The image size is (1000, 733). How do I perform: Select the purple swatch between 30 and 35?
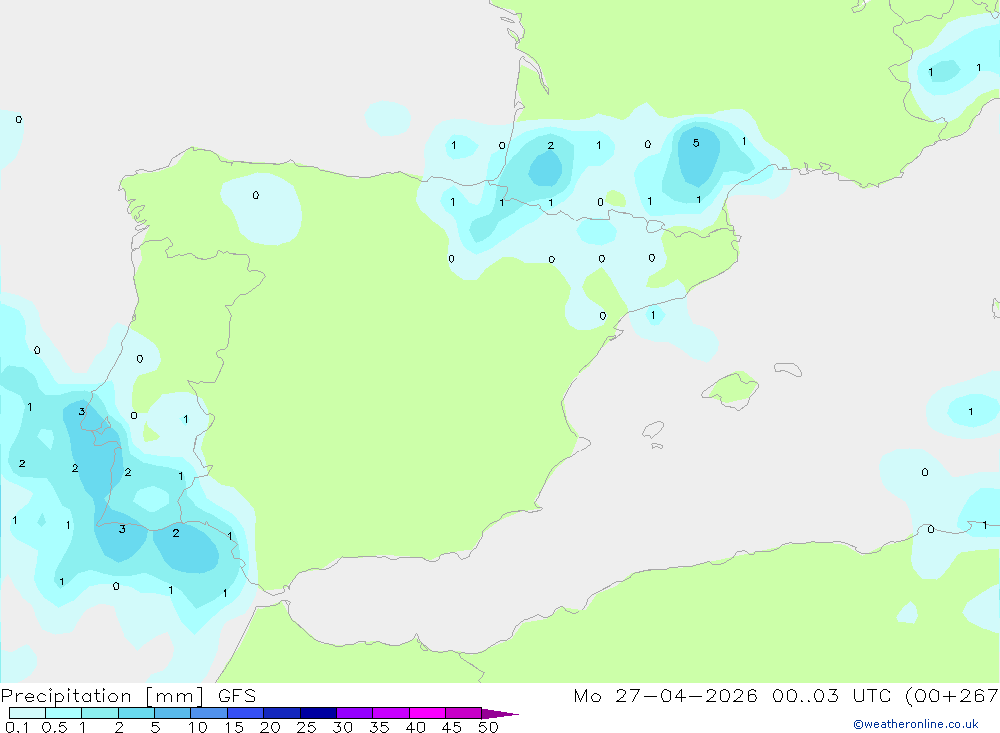(x=354, y=713)
